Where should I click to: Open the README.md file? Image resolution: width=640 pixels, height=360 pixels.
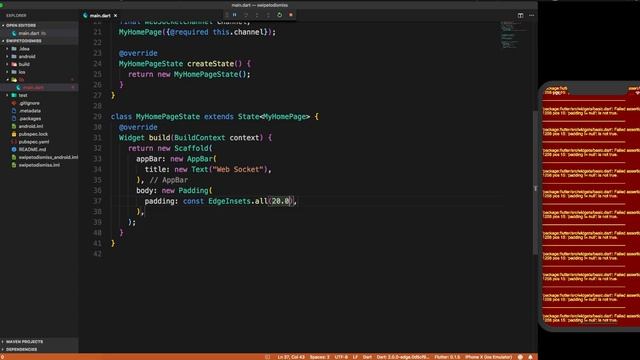[39, 149]
